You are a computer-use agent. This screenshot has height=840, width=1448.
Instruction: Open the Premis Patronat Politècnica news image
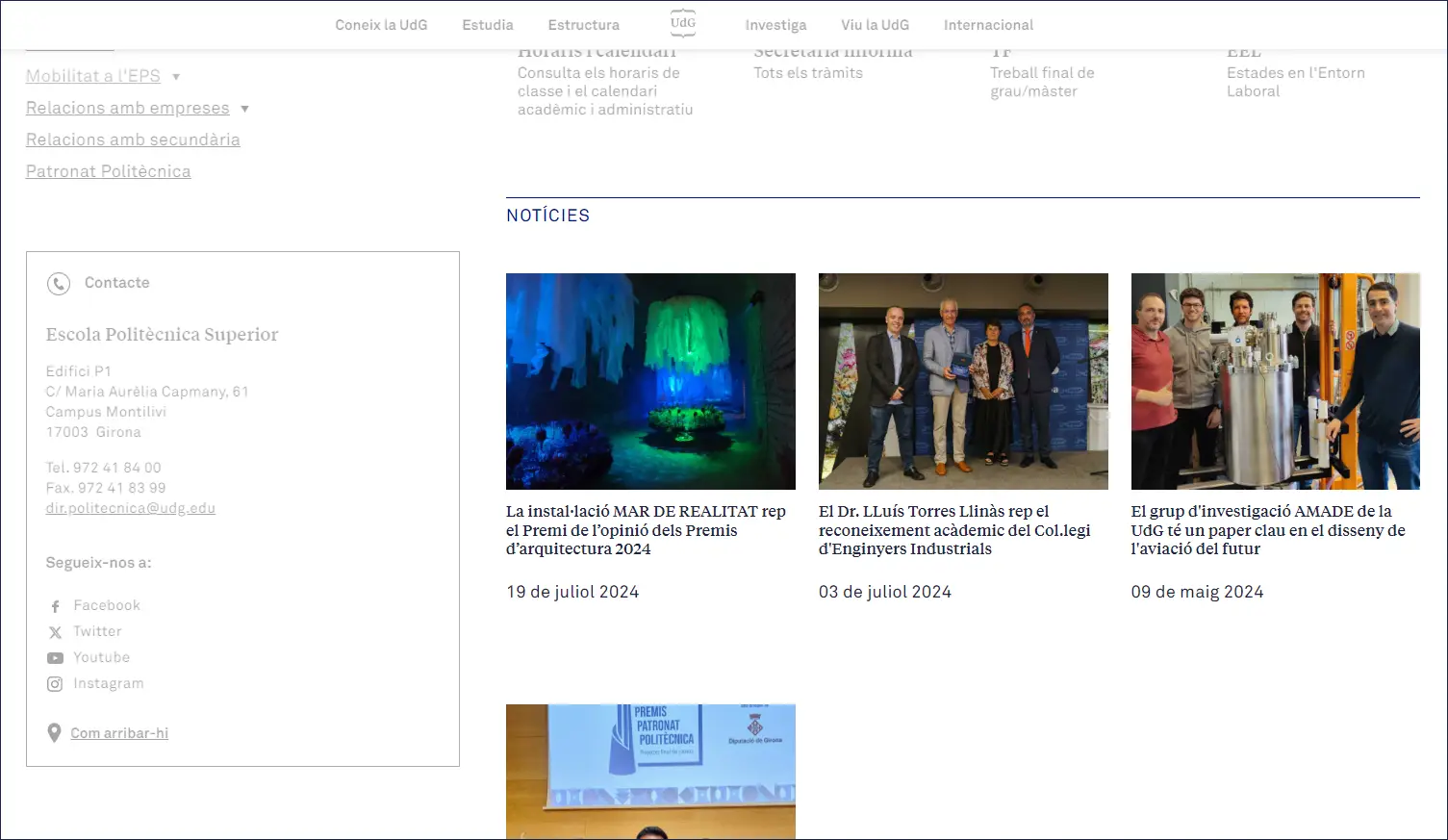tap(650, 772)
